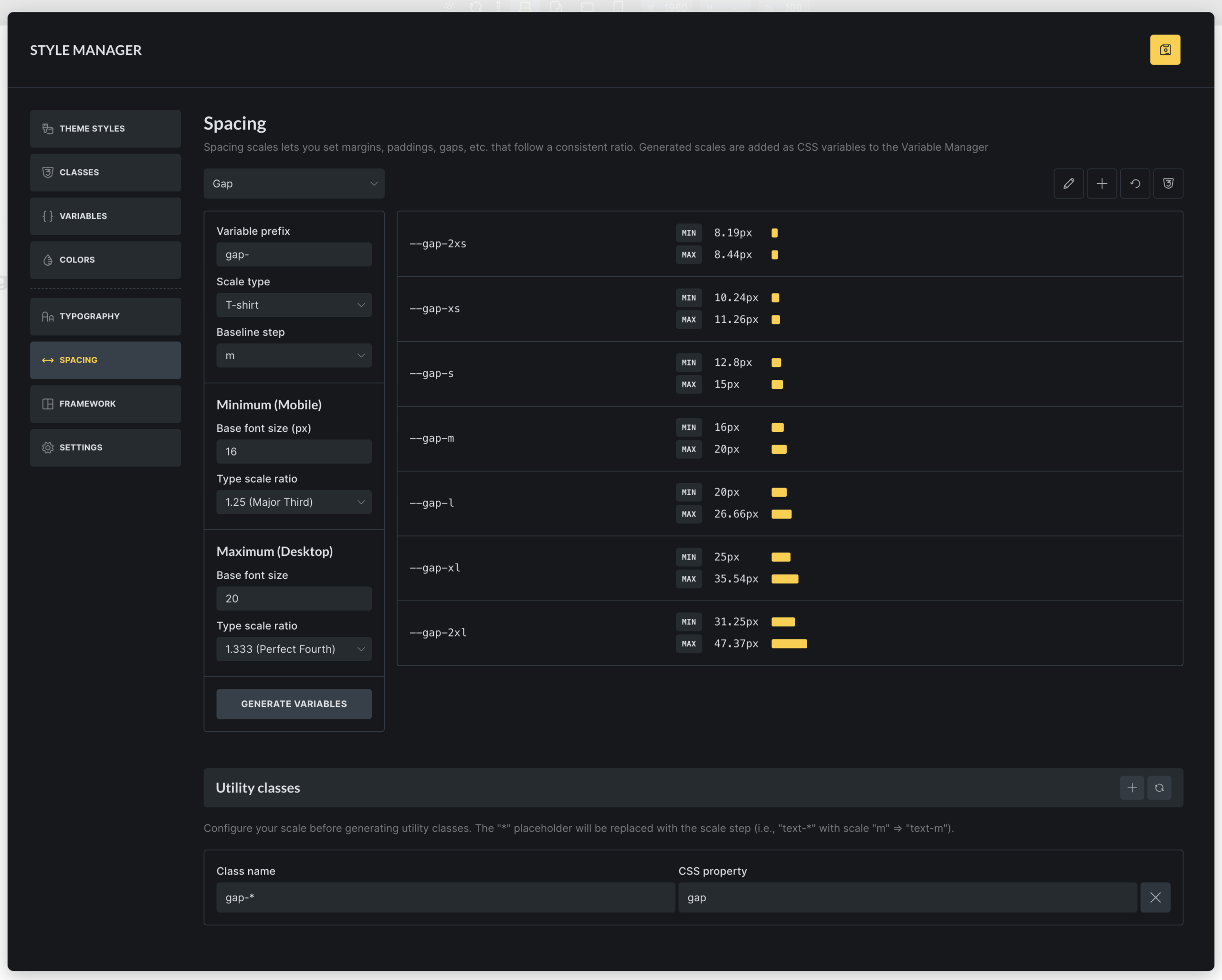Open the Baseline step dropdown
Image resolution: width=1222 pixels, height=980 pixels.
click(x=294, y=356)
